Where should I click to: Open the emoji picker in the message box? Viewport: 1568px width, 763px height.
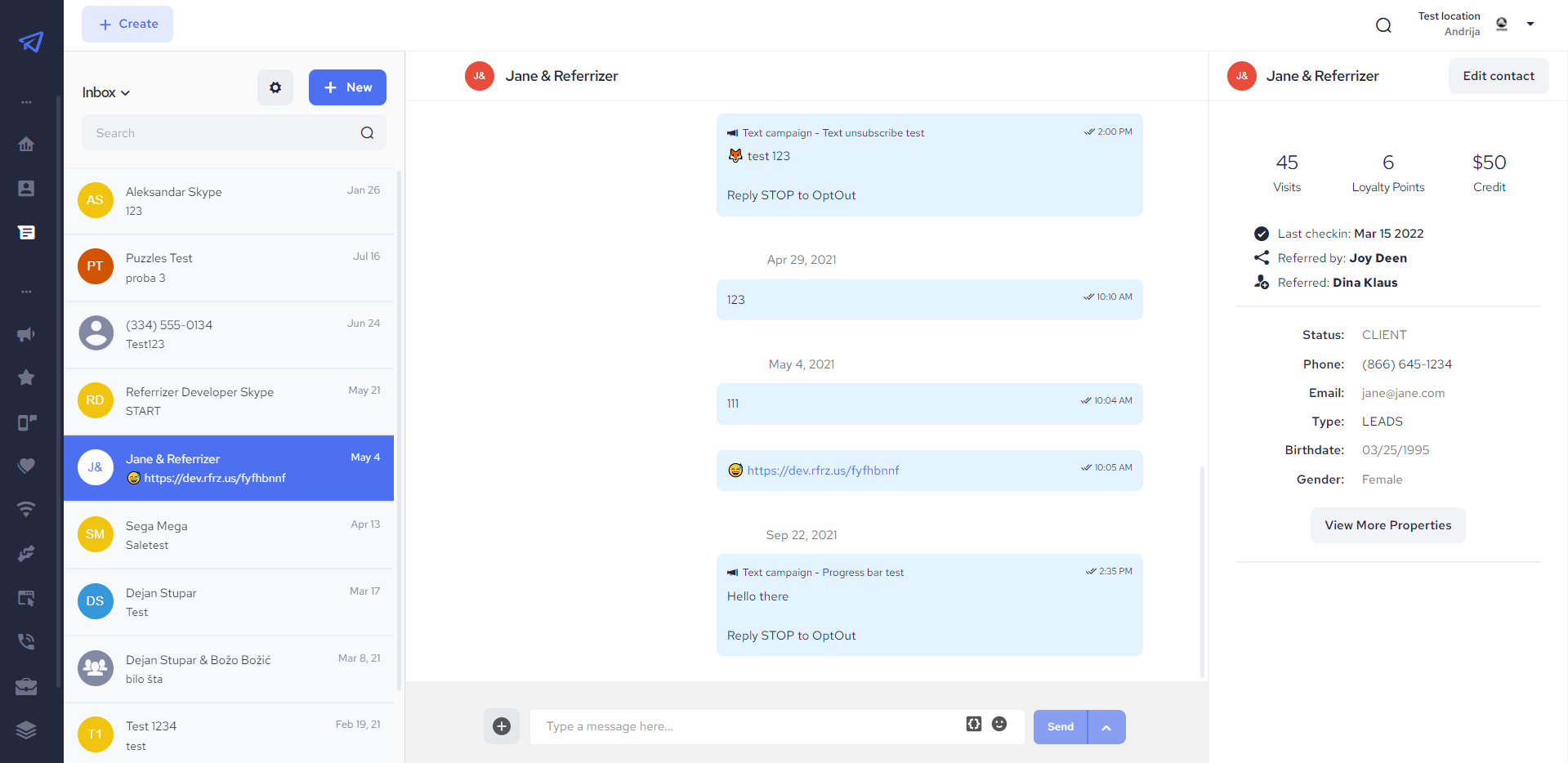[x=999, y=724]
